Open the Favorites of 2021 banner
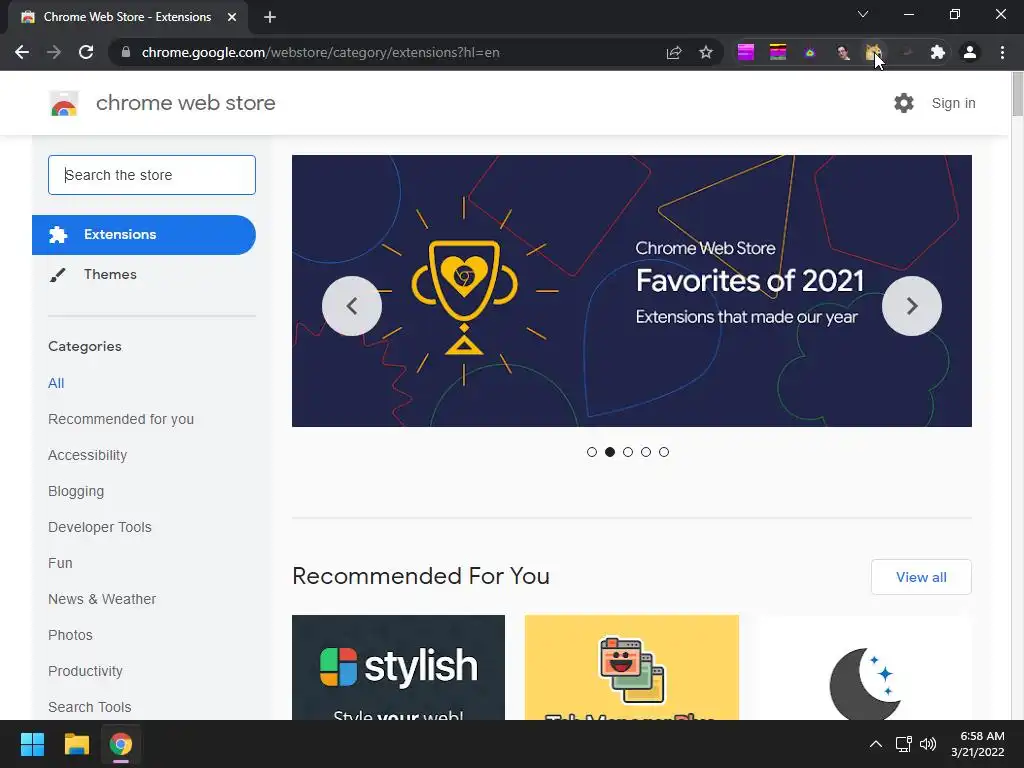The height and width of the screenshot is (768, 1024). tap(632, 291)
